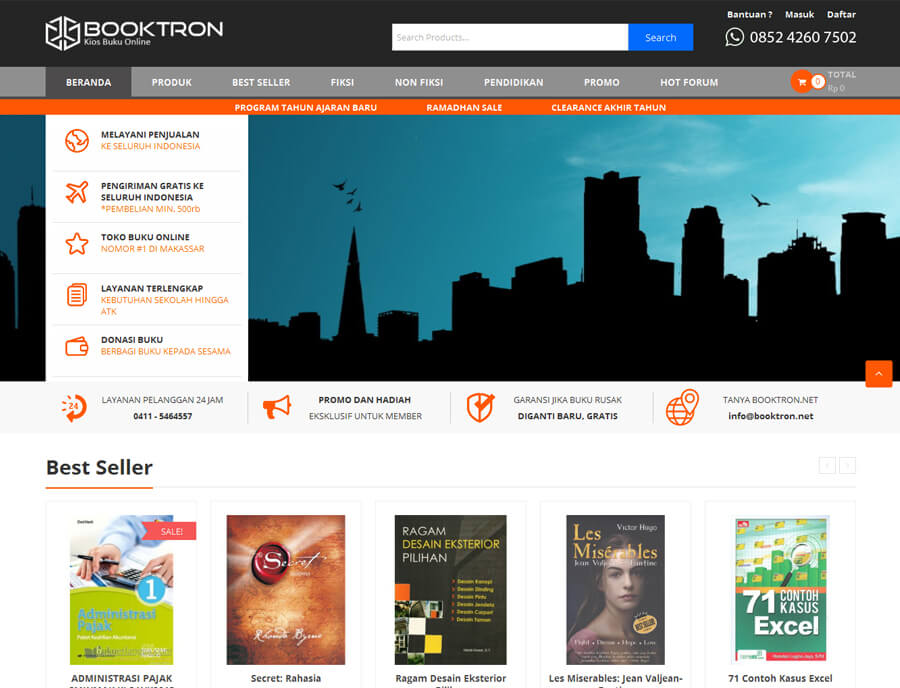Open the Secret: Rahasia book cover
This screenshot has height=688, width=900.
(287, 590)
